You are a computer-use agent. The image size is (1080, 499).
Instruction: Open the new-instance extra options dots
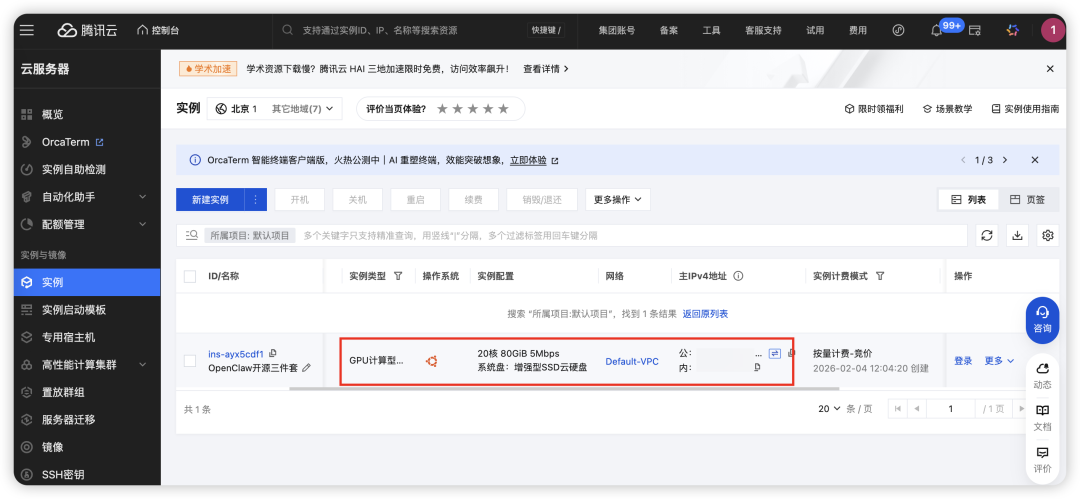[x=256, y=200]
